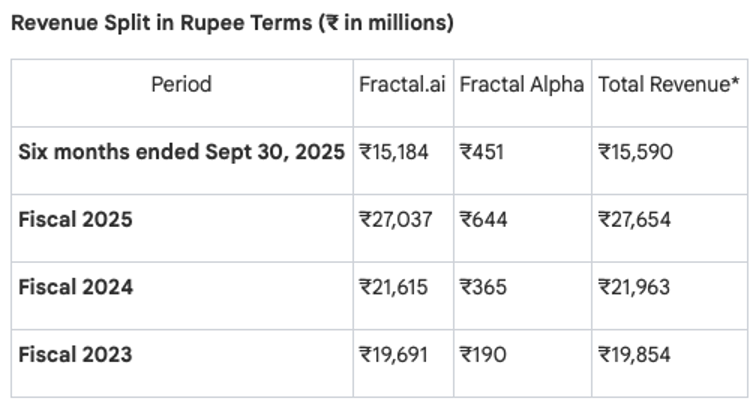Click the ₹21,963 total revenue cell
Image resolution: width=756 pixels, height=404 pixels.
pos(634,287)
